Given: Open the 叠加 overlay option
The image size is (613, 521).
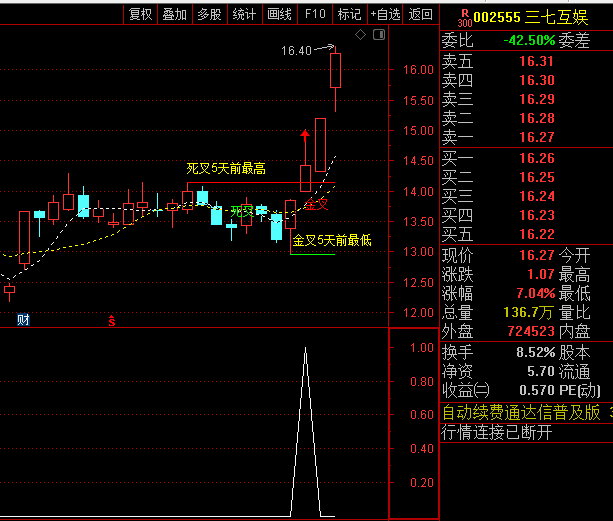Looking at the screenshot, I should click(175, 14).
